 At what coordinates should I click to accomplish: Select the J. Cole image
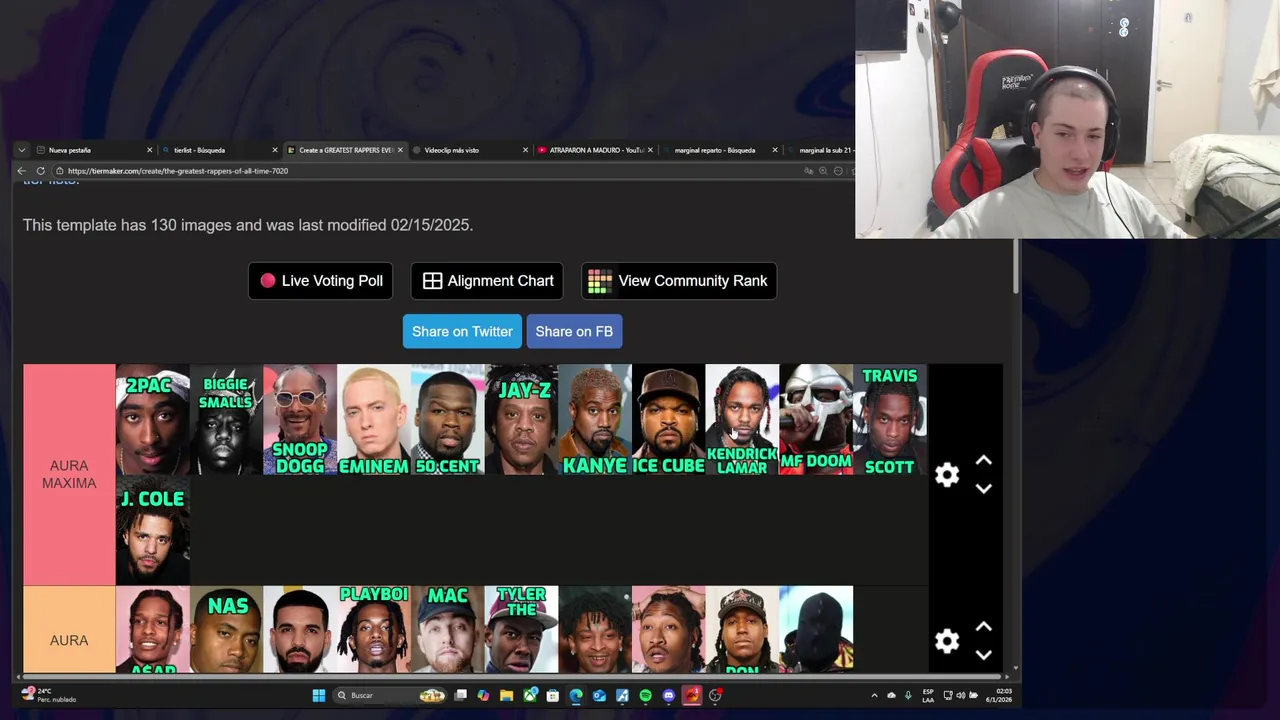[x=152, y=531]
